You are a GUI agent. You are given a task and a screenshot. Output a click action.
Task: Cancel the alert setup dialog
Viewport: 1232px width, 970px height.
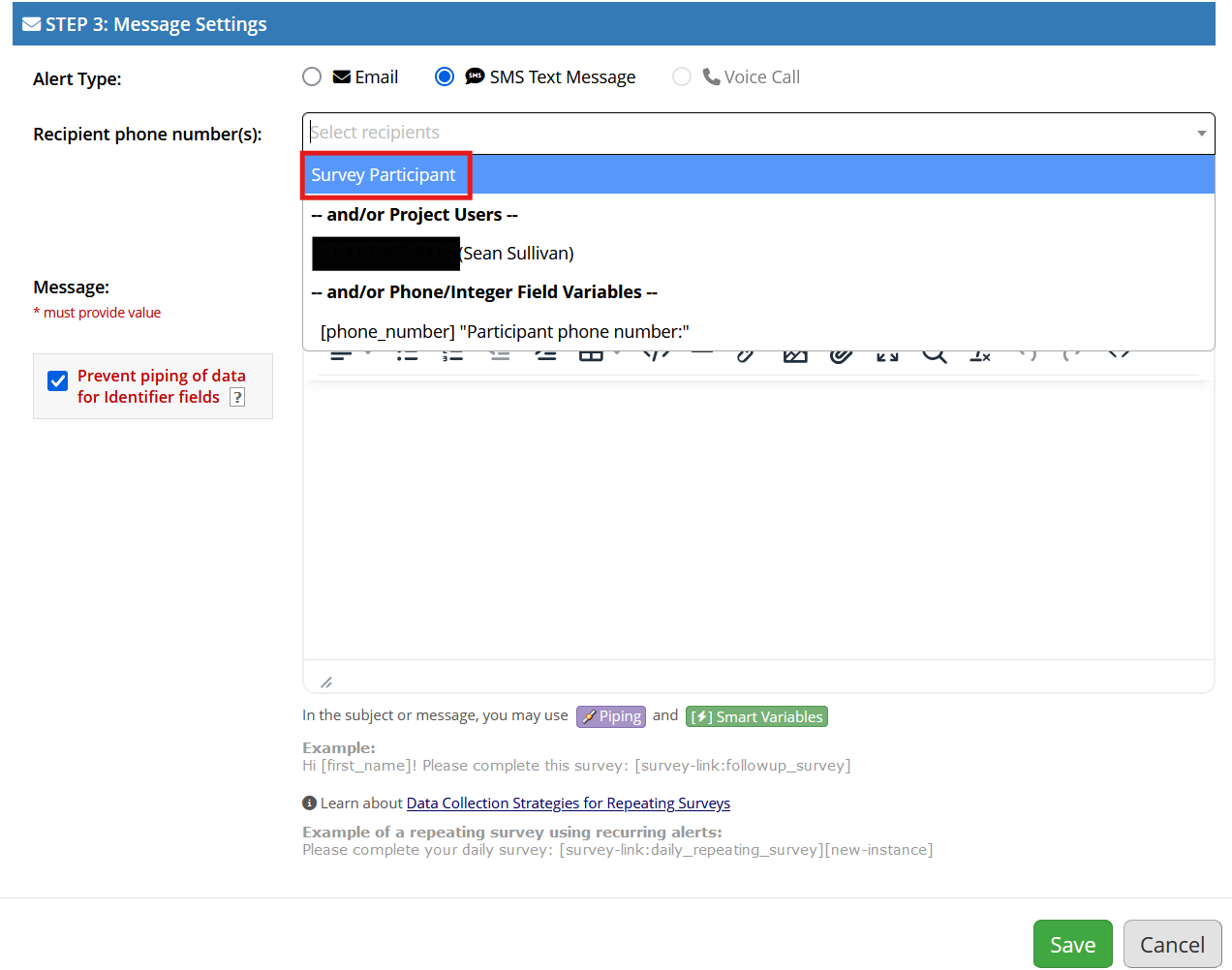coord(1173,944)
